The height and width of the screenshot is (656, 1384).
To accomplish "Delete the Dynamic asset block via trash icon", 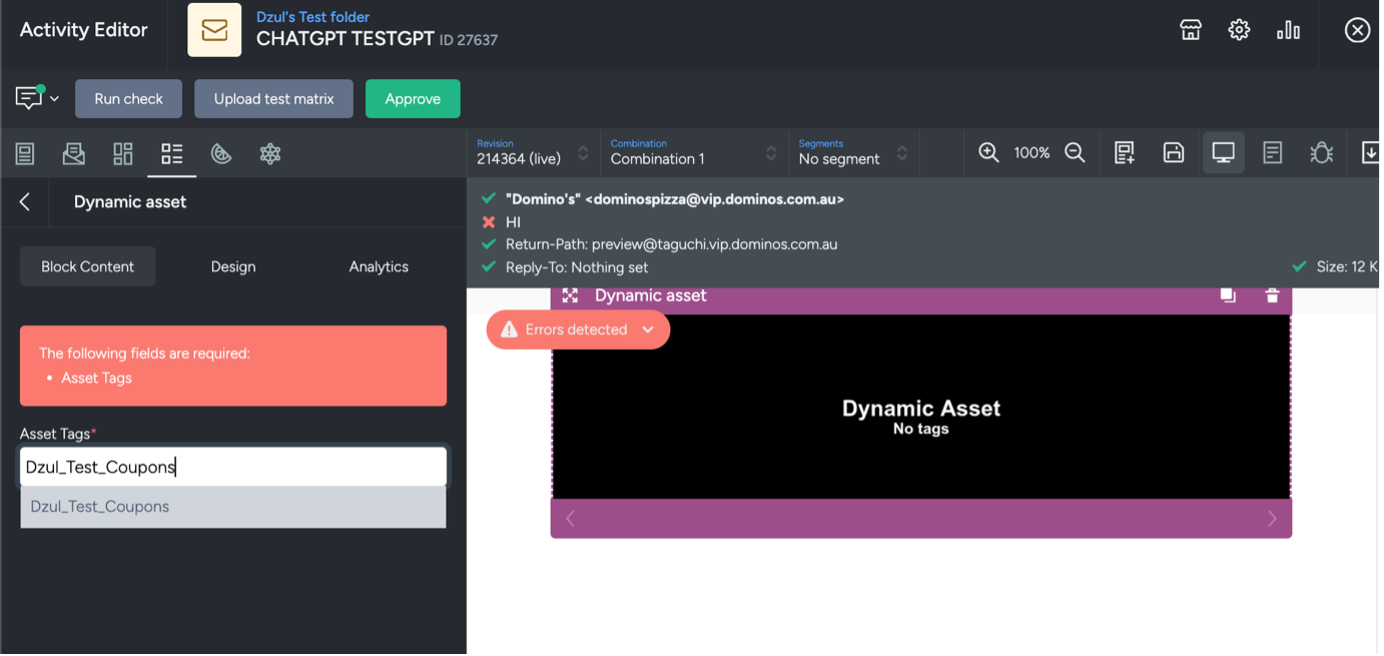I will (x=1271, y=296).
